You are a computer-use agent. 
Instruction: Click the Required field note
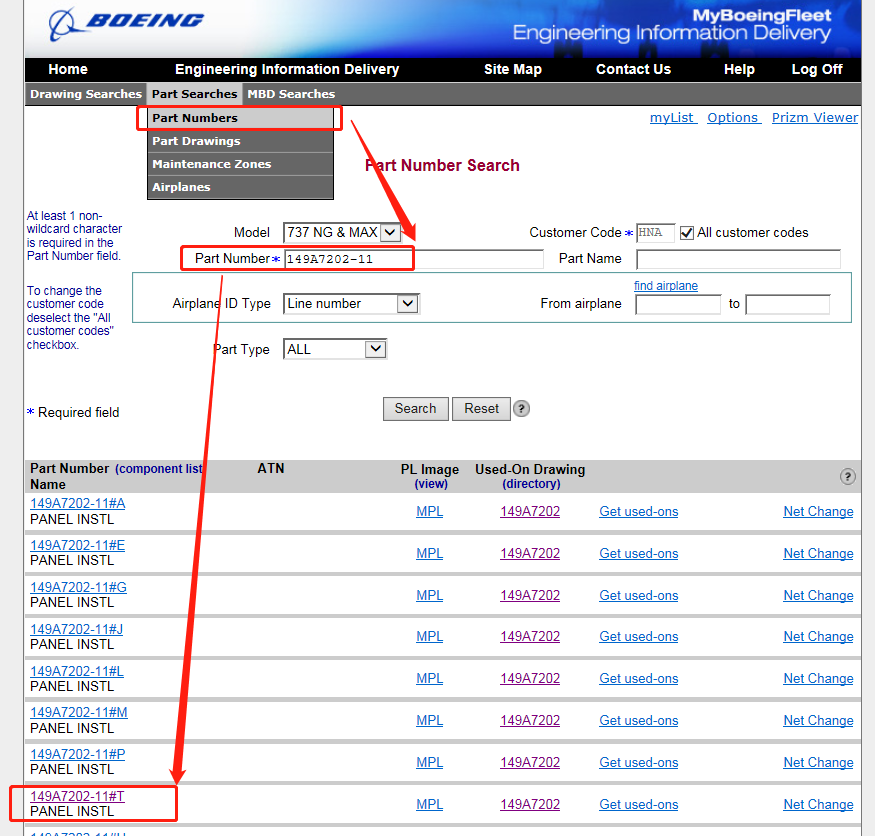73,412
